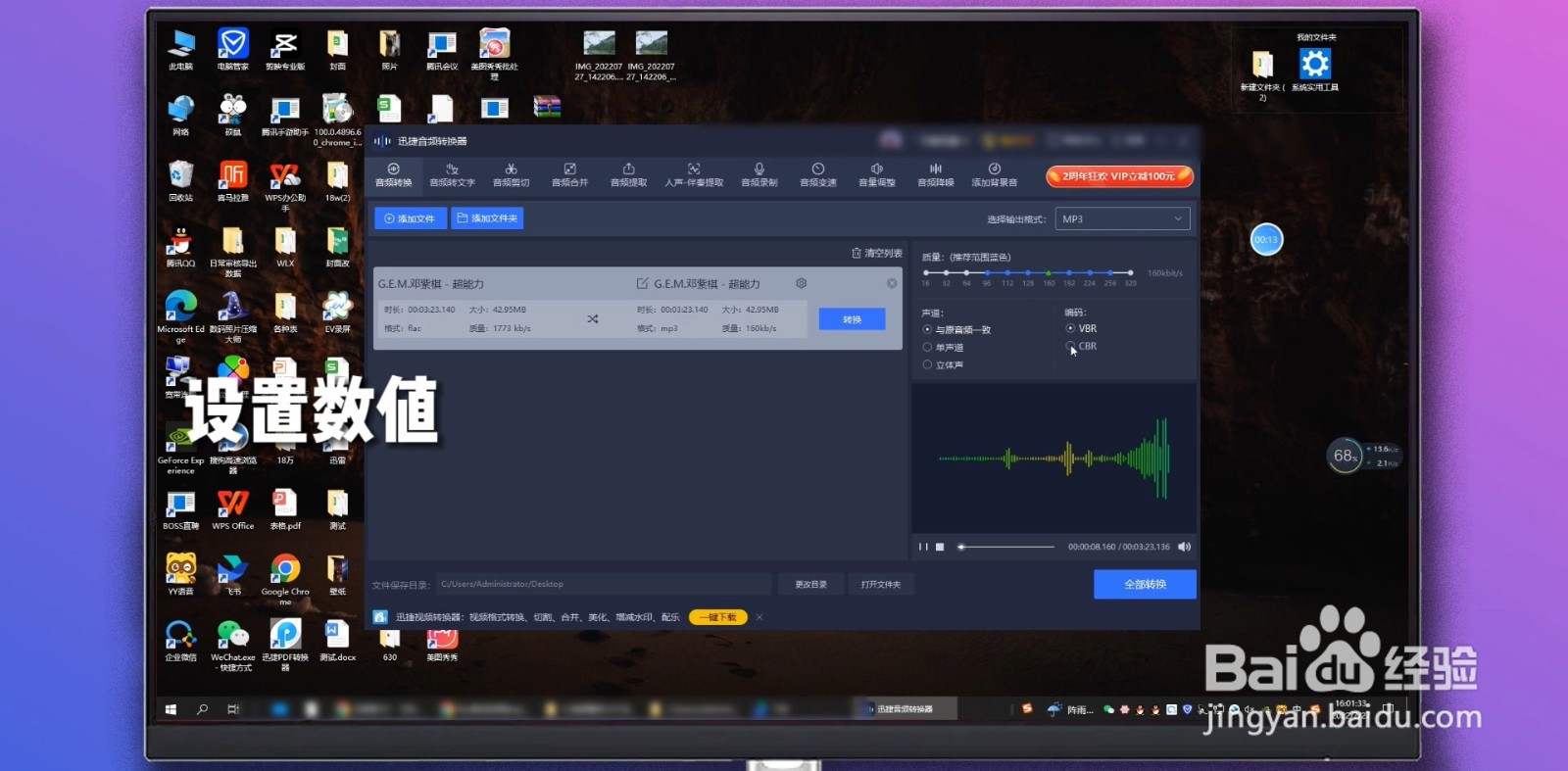
Task: Clear the list with 清空列表
Action: [x=877, y=253]
